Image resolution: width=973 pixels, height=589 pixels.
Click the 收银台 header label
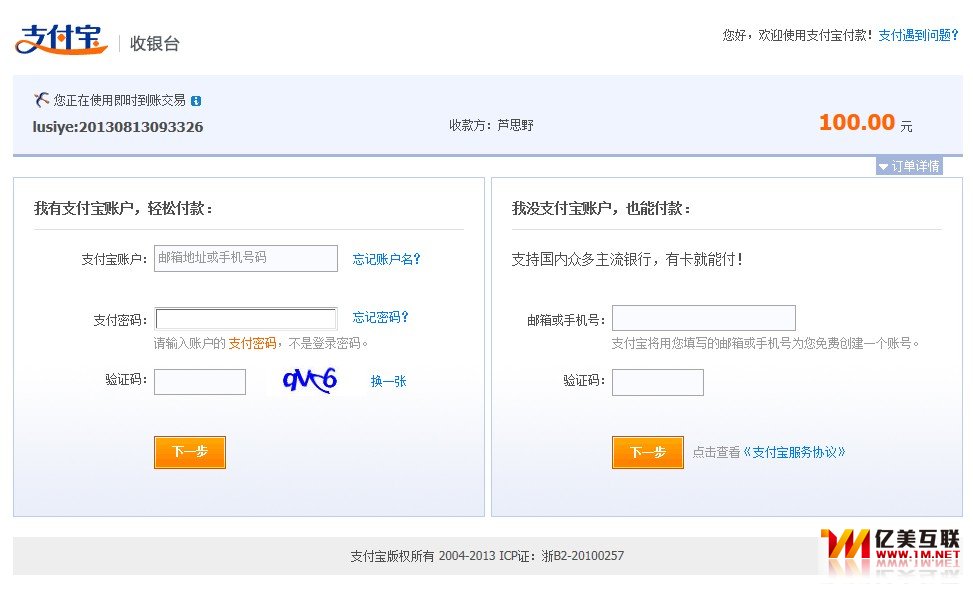(x=155, y=43)
